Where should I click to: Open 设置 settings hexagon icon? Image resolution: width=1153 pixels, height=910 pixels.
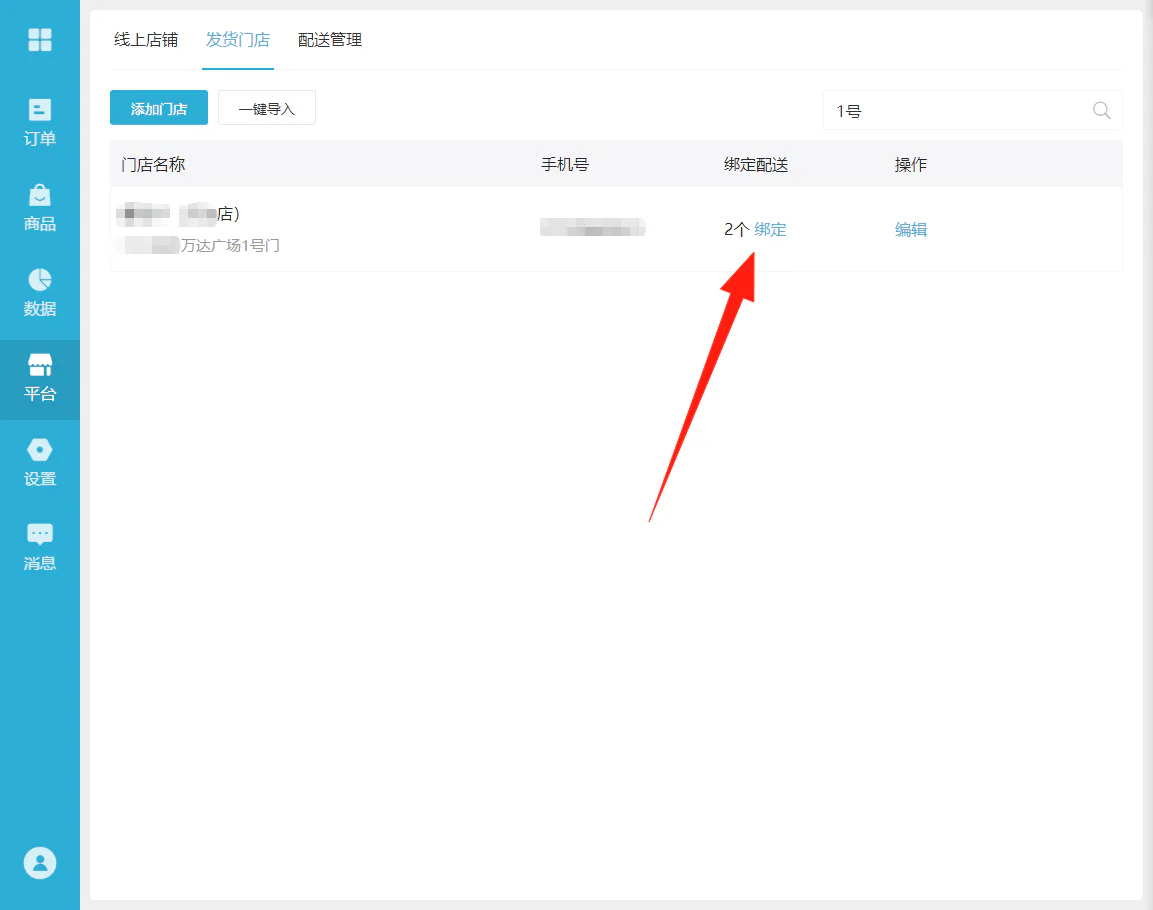point(40,450)
